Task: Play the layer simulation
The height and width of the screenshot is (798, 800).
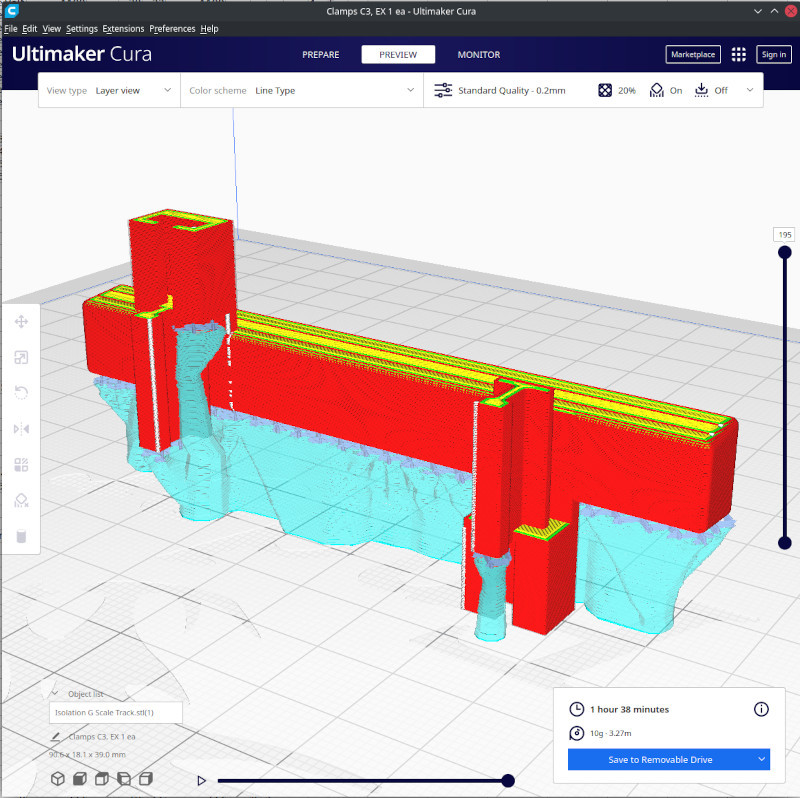Action: point(201,780)
